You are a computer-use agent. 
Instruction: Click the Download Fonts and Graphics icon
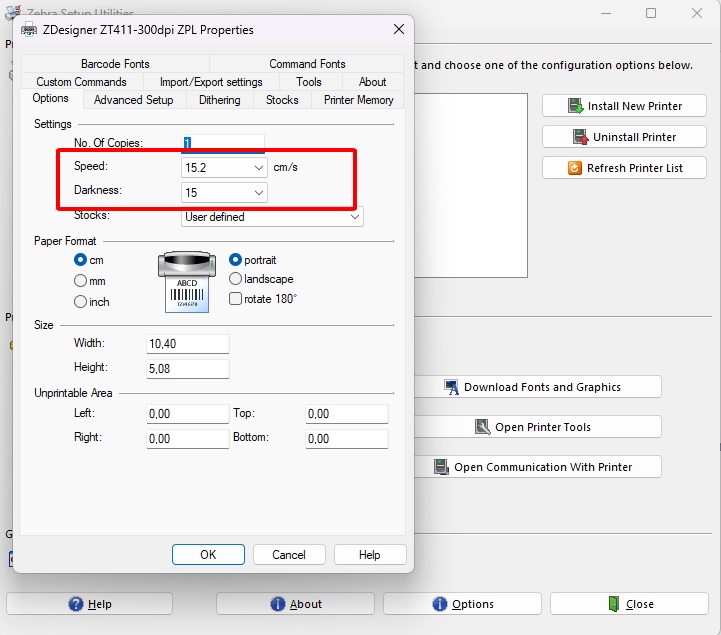(x=451, y=387)
